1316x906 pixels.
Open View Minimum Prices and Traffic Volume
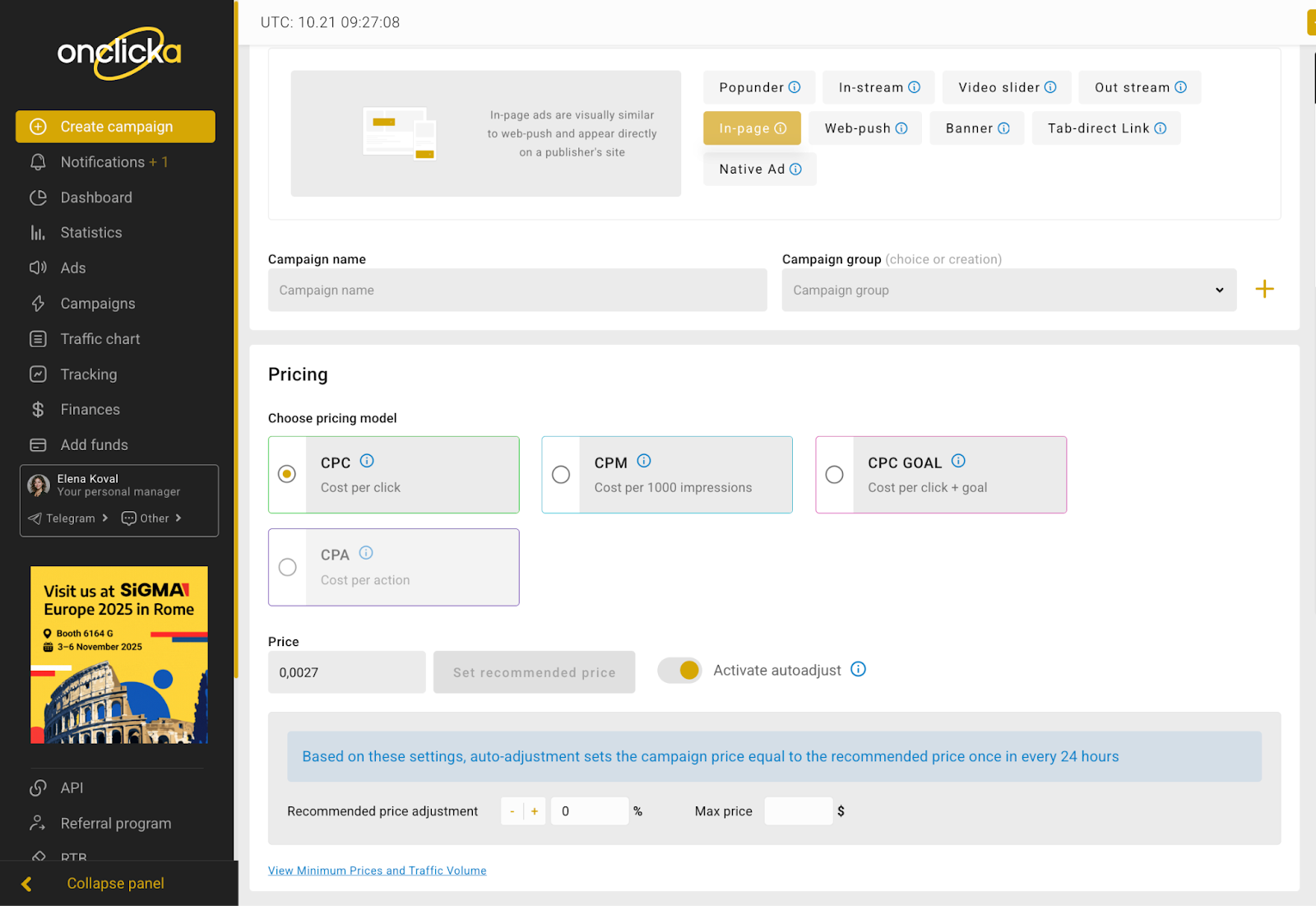(x=377, y=870)
